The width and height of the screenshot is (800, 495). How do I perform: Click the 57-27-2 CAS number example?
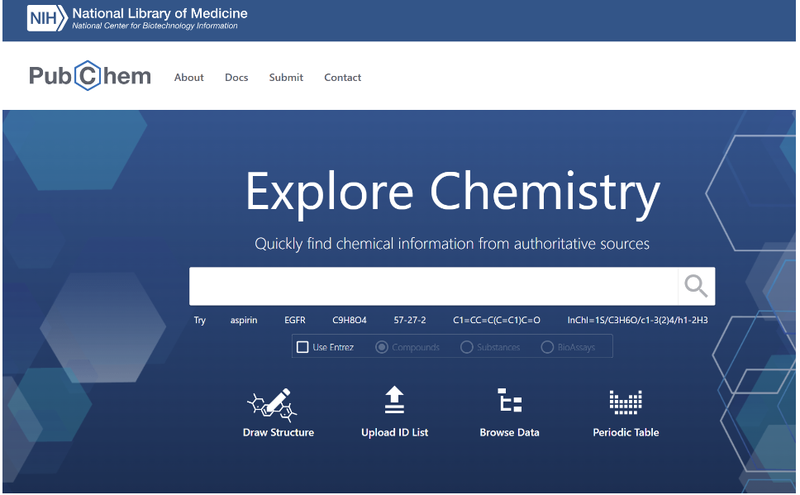(410, 320)
